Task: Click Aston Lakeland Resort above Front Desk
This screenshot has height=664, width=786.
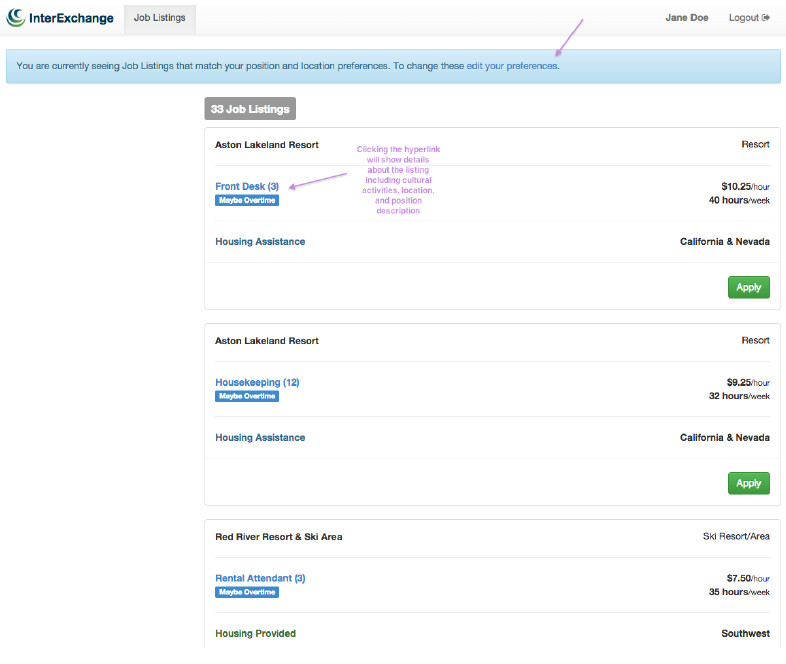Action: (x=266, y=145)
